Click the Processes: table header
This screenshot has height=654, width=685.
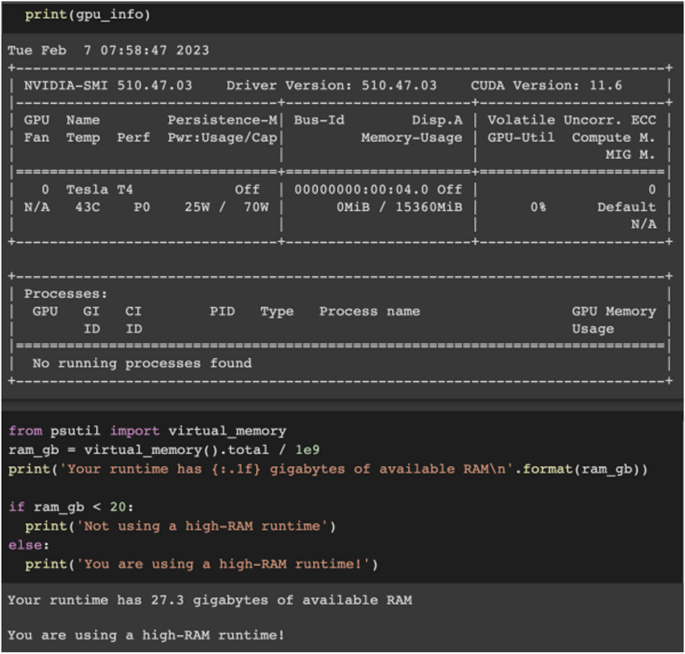(66, 294)
